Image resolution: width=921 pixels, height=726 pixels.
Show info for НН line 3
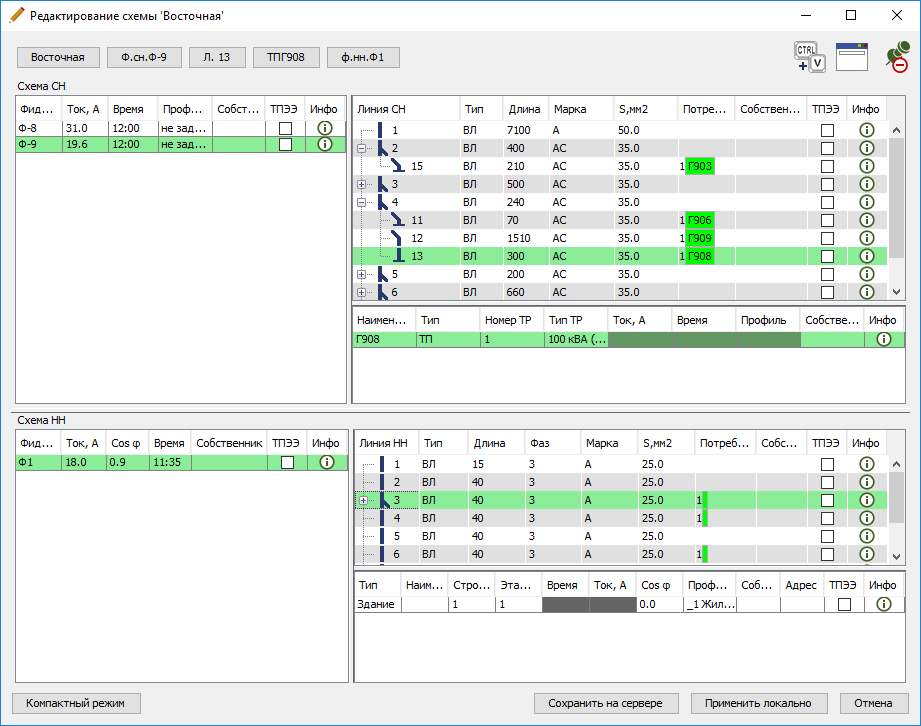(x=866, y=500)
